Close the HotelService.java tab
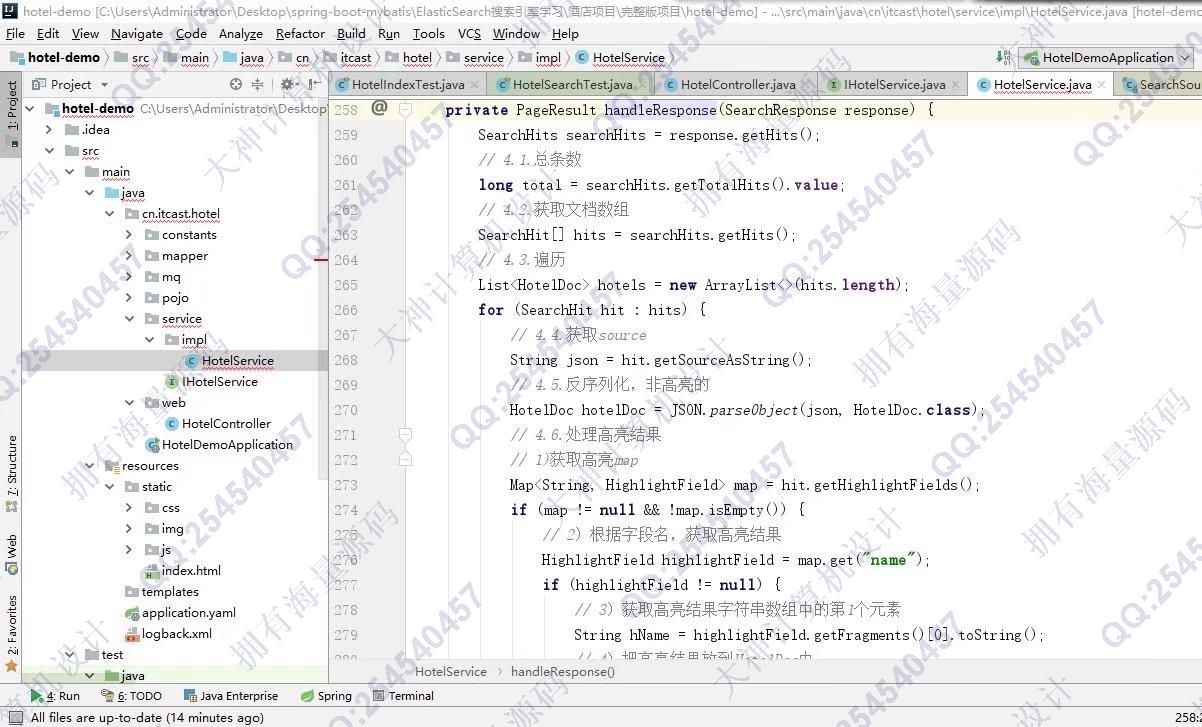Image resolution: width=1202 pixels, height=727 pixels. point(1101,85)
